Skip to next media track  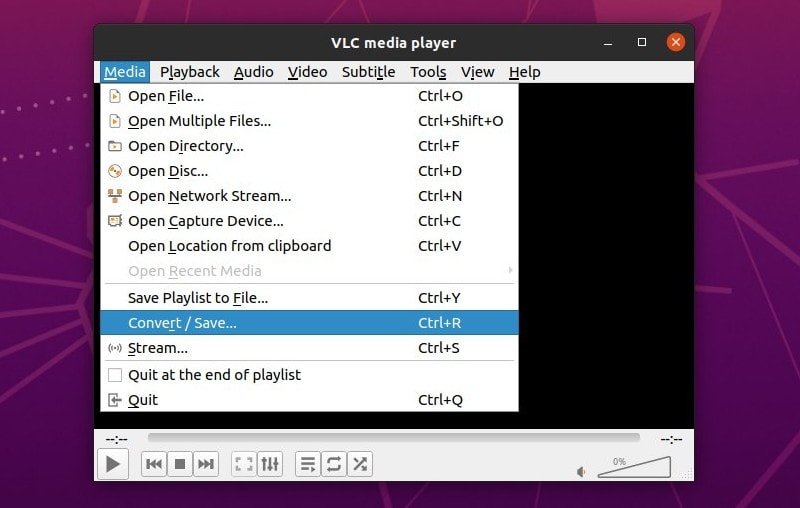[206, 464]
